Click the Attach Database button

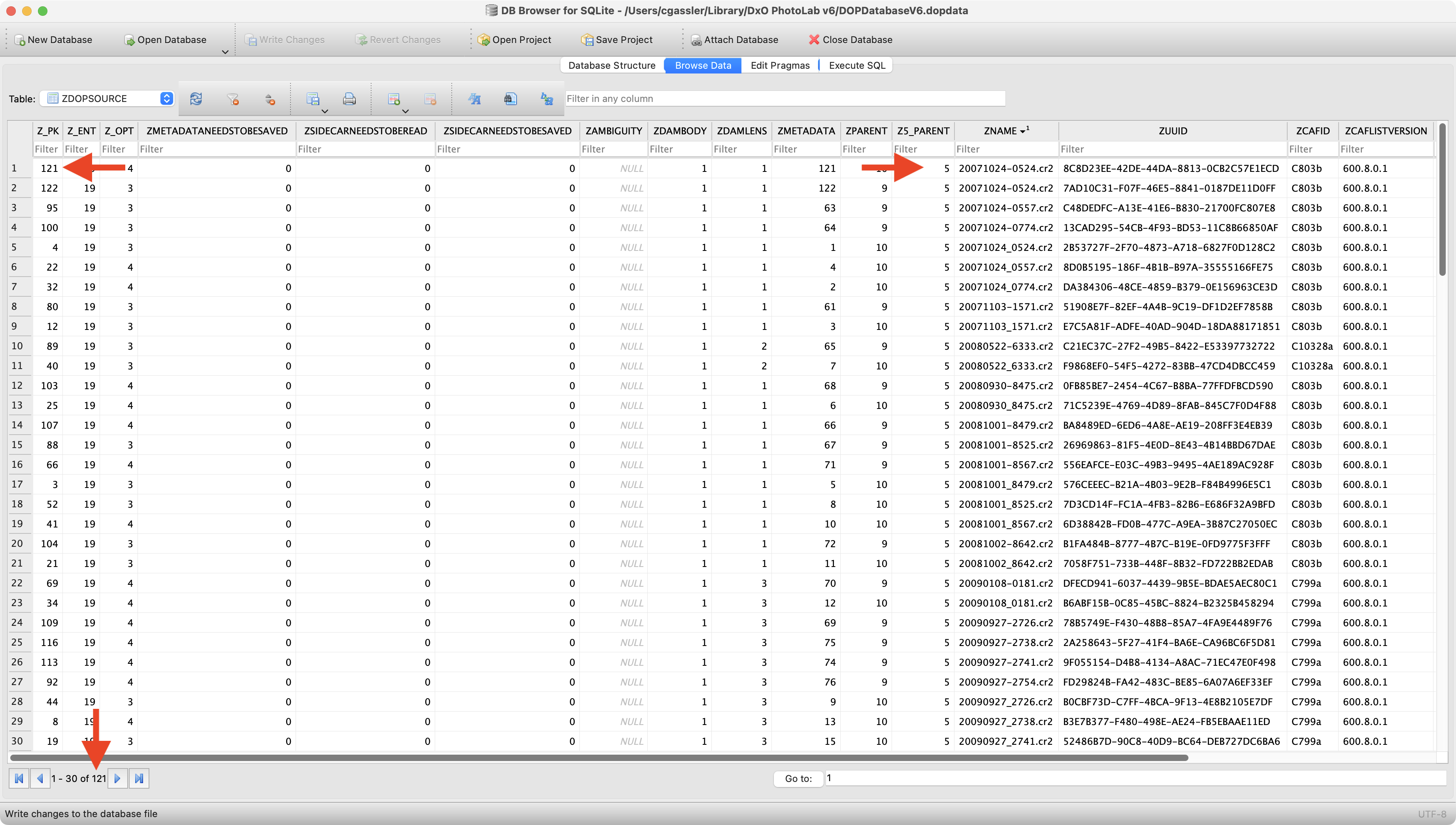(x=734, y=40)
